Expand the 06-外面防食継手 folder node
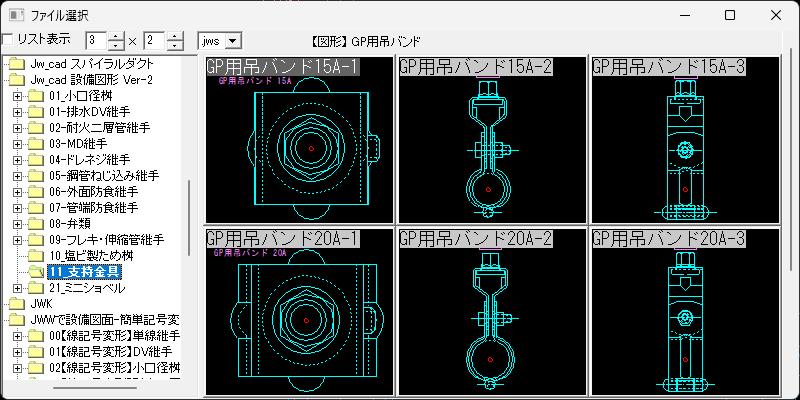Viewport: 800px width, 400px height. [17, 192]
